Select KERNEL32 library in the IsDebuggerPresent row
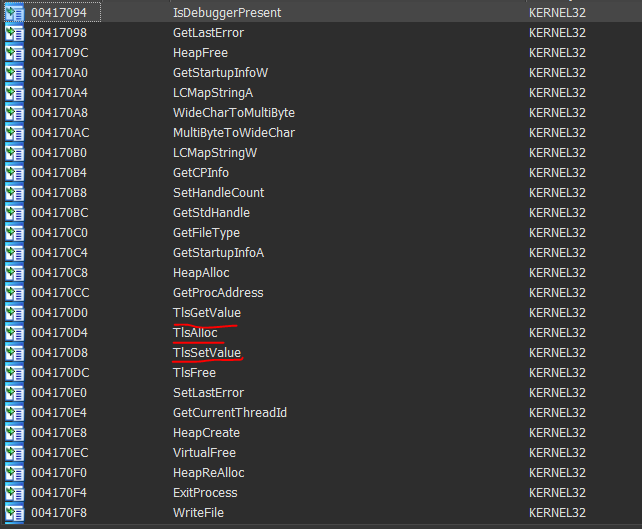The height and width of the screenshot is (529, 642). click(557, 13)
